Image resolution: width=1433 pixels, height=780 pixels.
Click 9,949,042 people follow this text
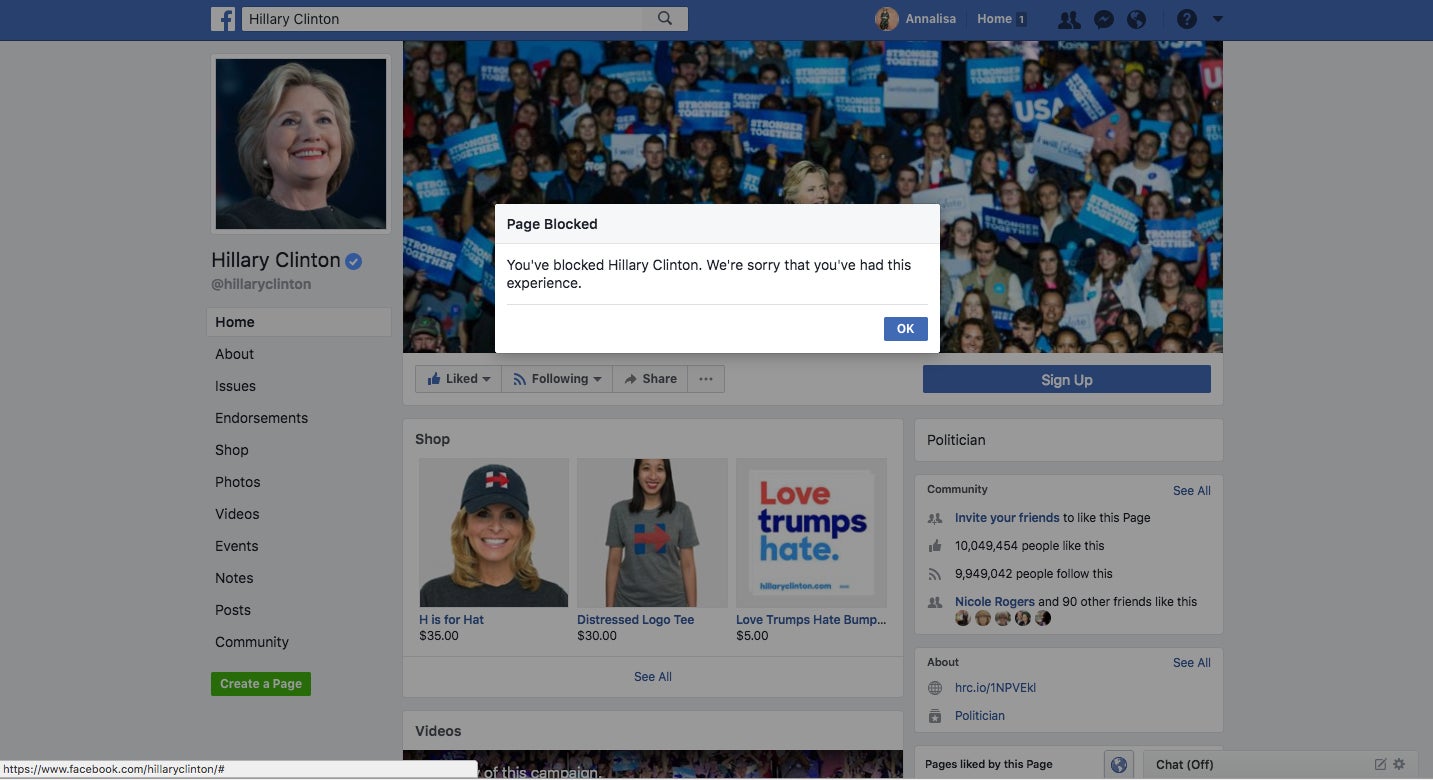1034,574
